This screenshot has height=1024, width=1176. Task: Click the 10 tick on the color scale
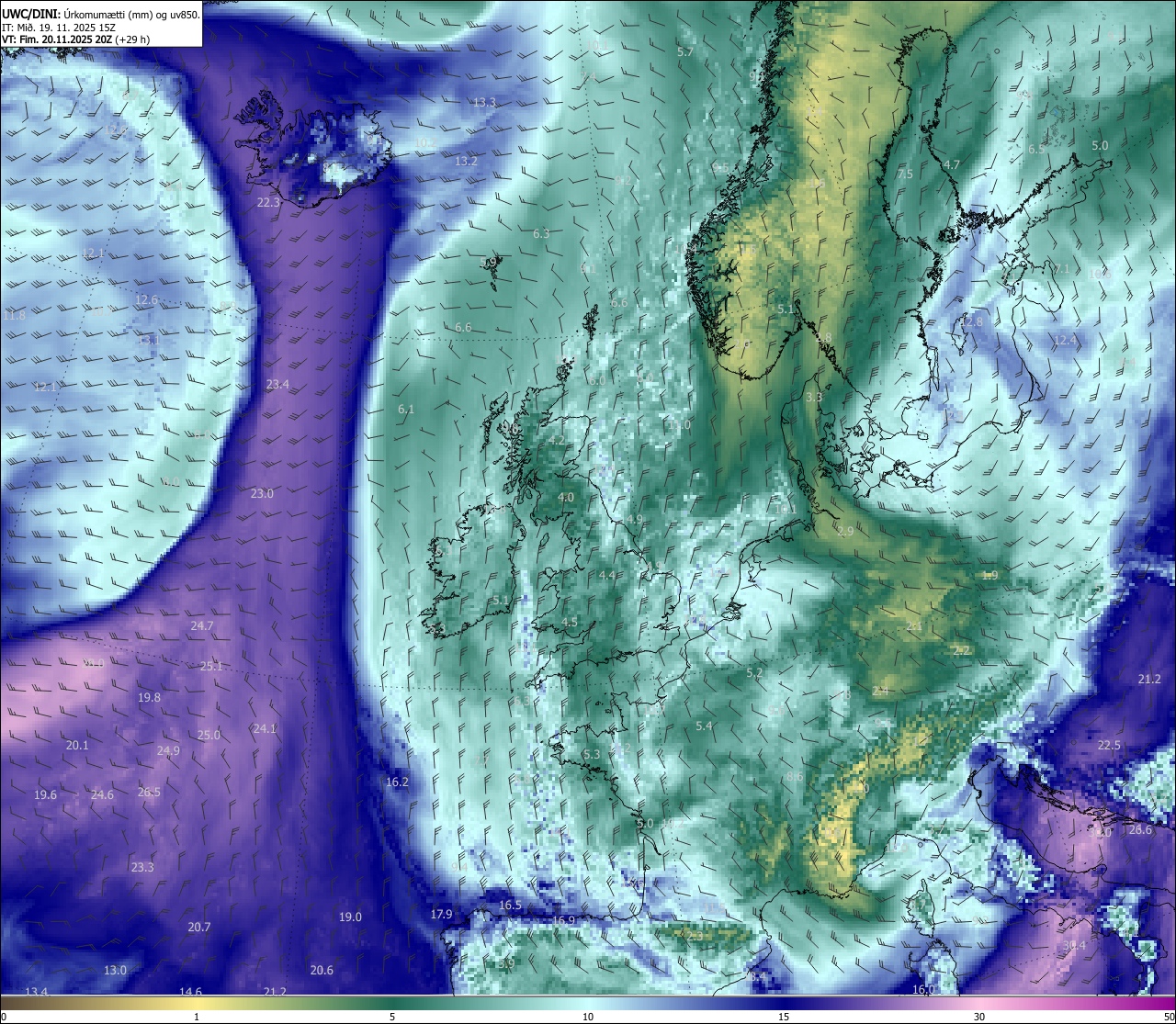(x=588, y=1017)
